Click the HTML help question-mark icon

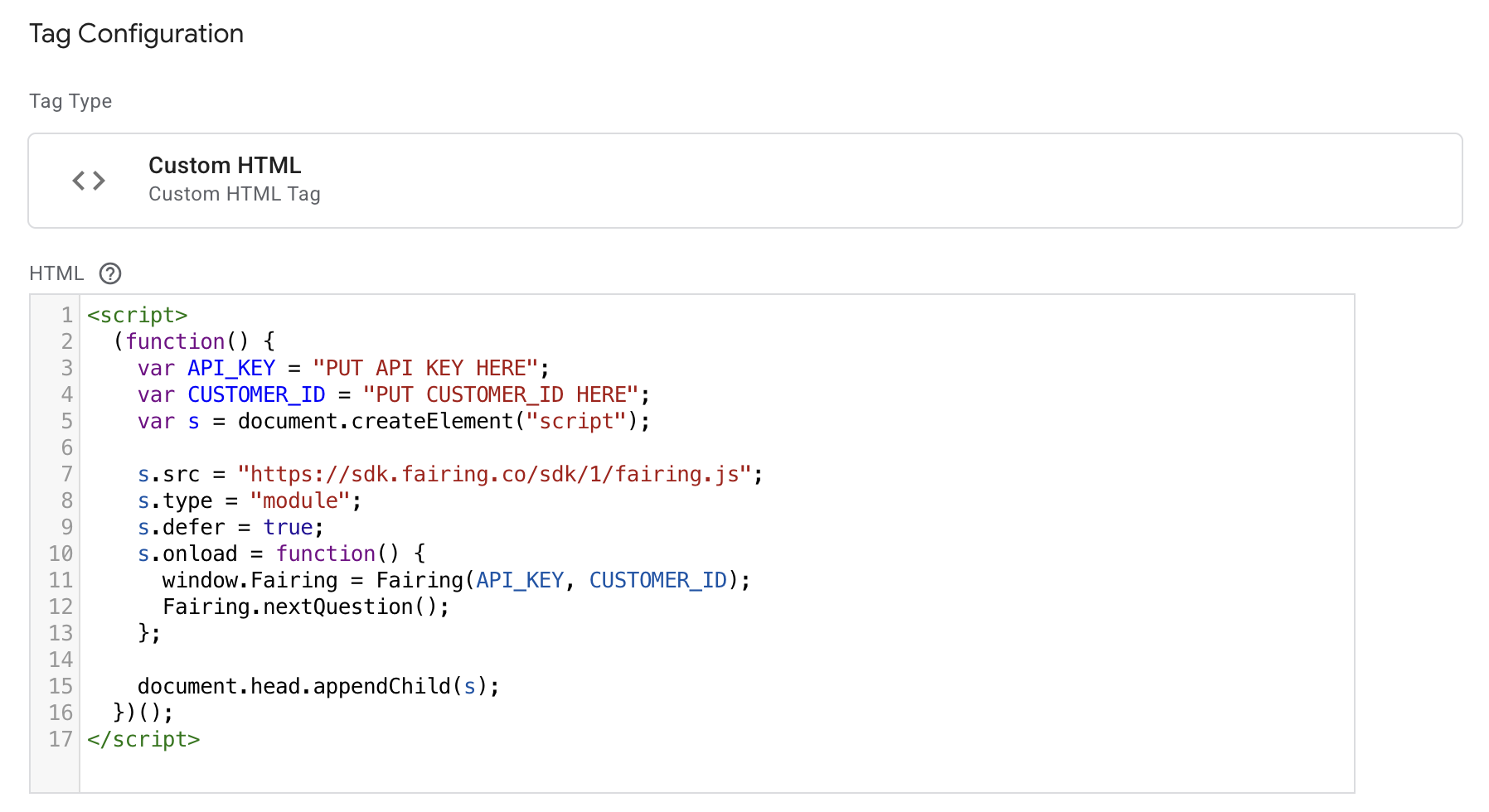click(x=110, y=273)
